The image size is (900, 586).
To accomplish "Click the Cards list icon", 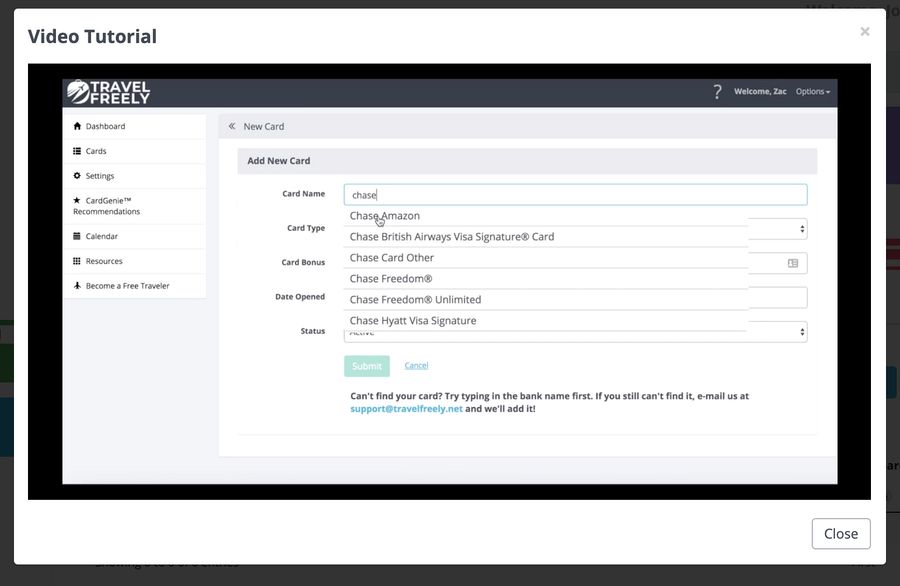I will [77, 151].
